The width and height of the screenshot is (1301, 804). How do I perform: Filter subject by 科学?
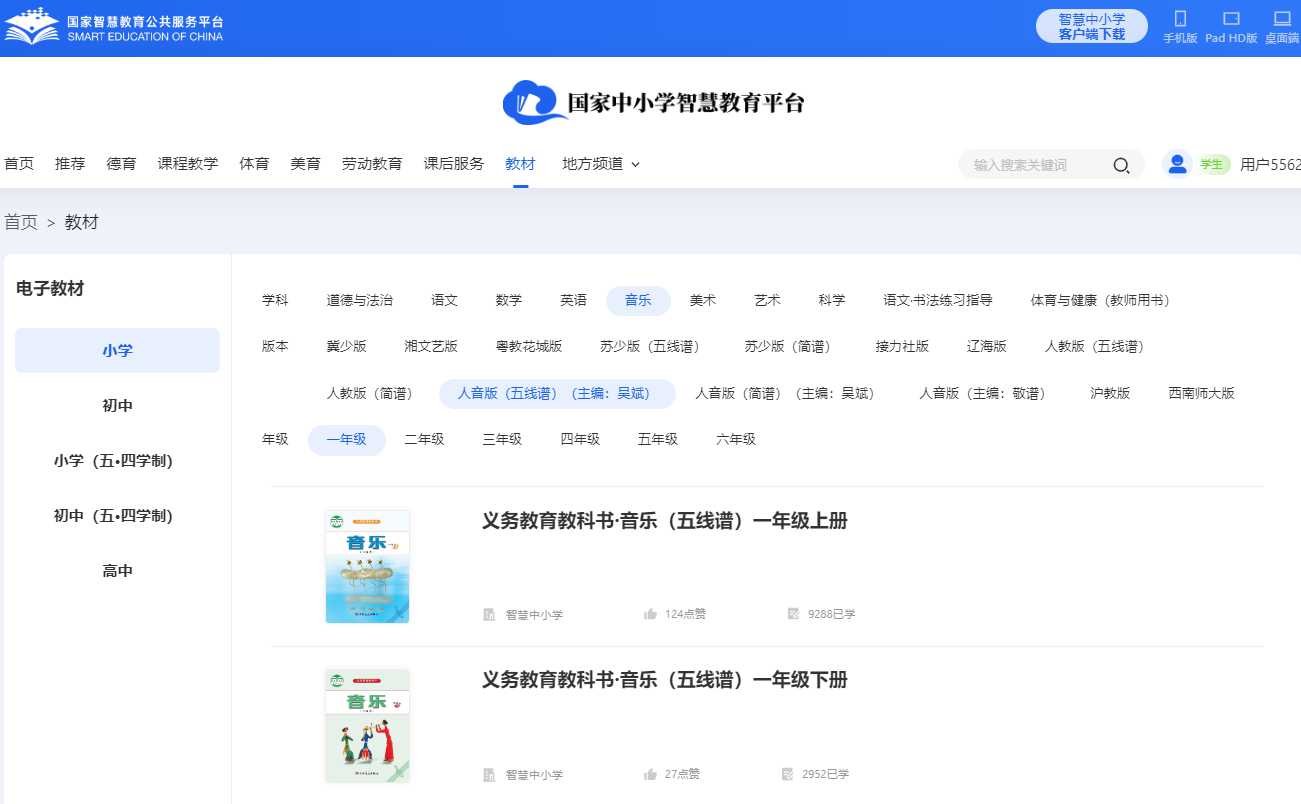[x=832, y=300]
